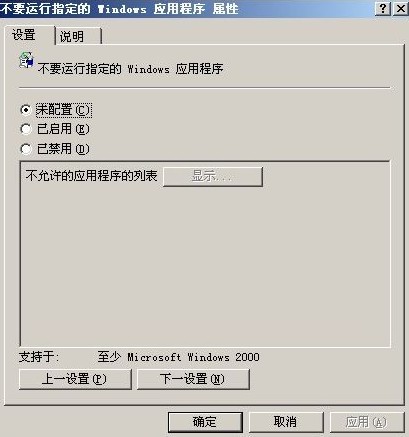
Task: Select the 未配置 (C) radio option
Action: coord(56,110)
